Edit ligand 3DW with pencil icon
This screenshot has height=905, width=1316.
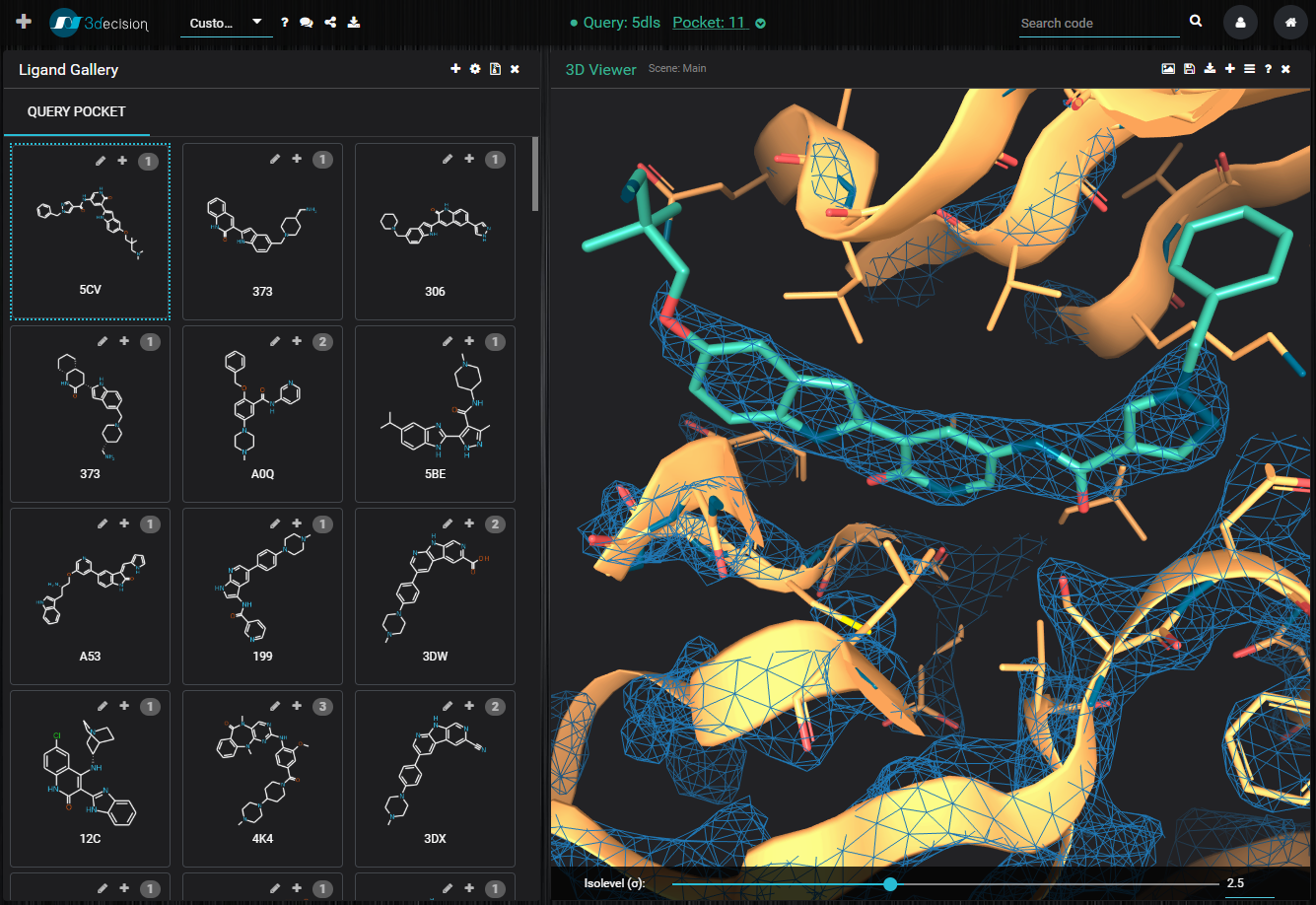448,523
